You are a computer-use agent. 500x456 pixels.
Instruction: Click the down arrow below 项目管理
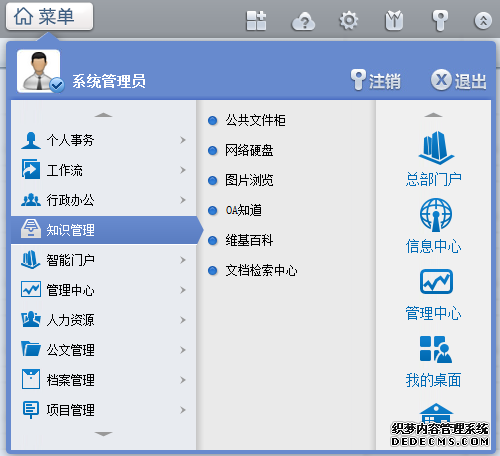[103, 434]
